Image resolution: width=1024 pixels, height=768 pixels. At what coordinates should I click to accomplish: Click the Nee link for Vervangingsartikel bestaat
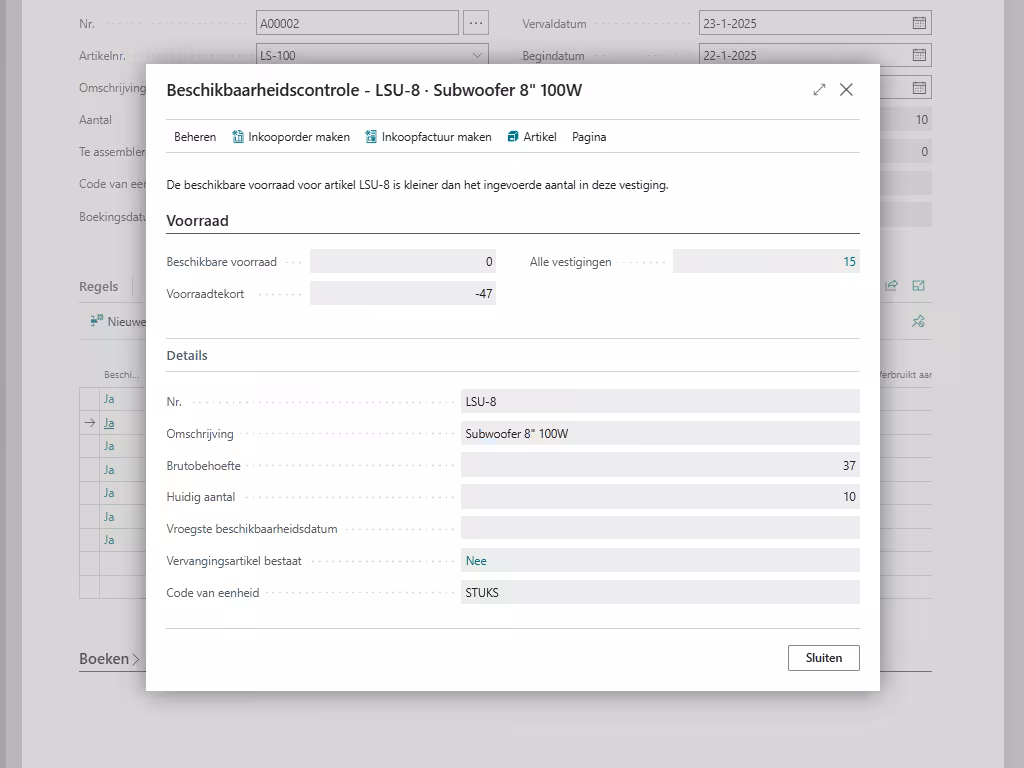click(476, 561)
